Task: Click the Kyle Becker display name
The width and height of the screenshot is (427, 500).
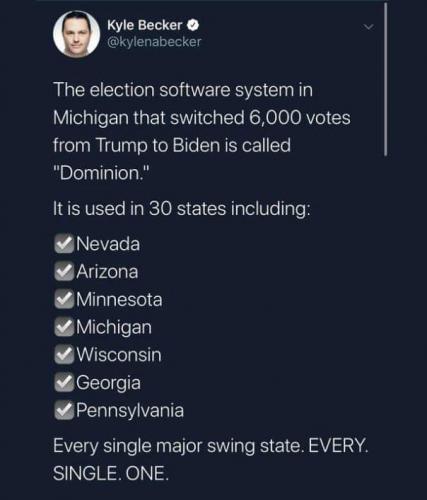Action: tap(144, 25)
